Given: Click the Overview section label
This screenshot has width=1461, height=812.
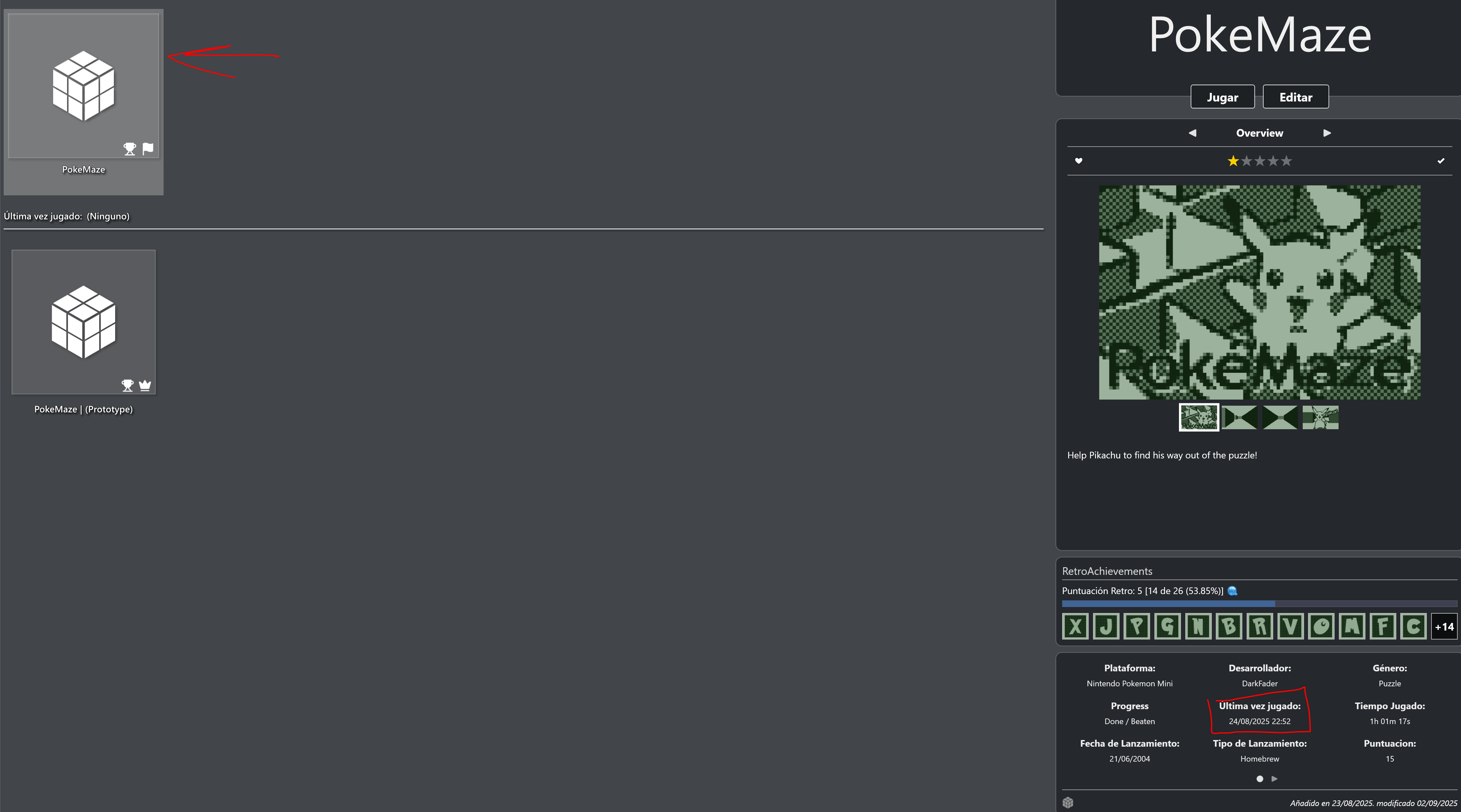Looking at the screenshot, I should tap(1260, 133).
